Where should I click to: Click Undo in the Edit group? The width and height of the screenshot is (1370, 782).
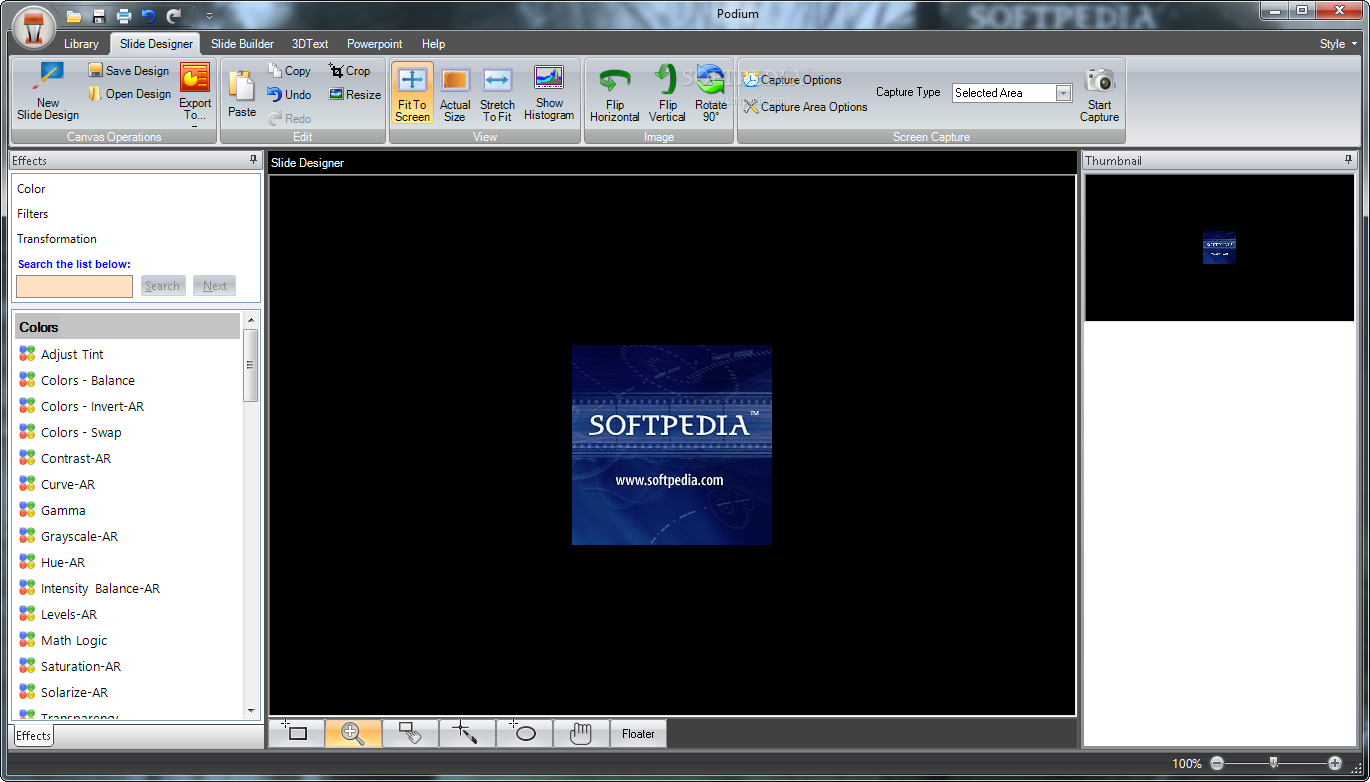(x=290, y=95)
